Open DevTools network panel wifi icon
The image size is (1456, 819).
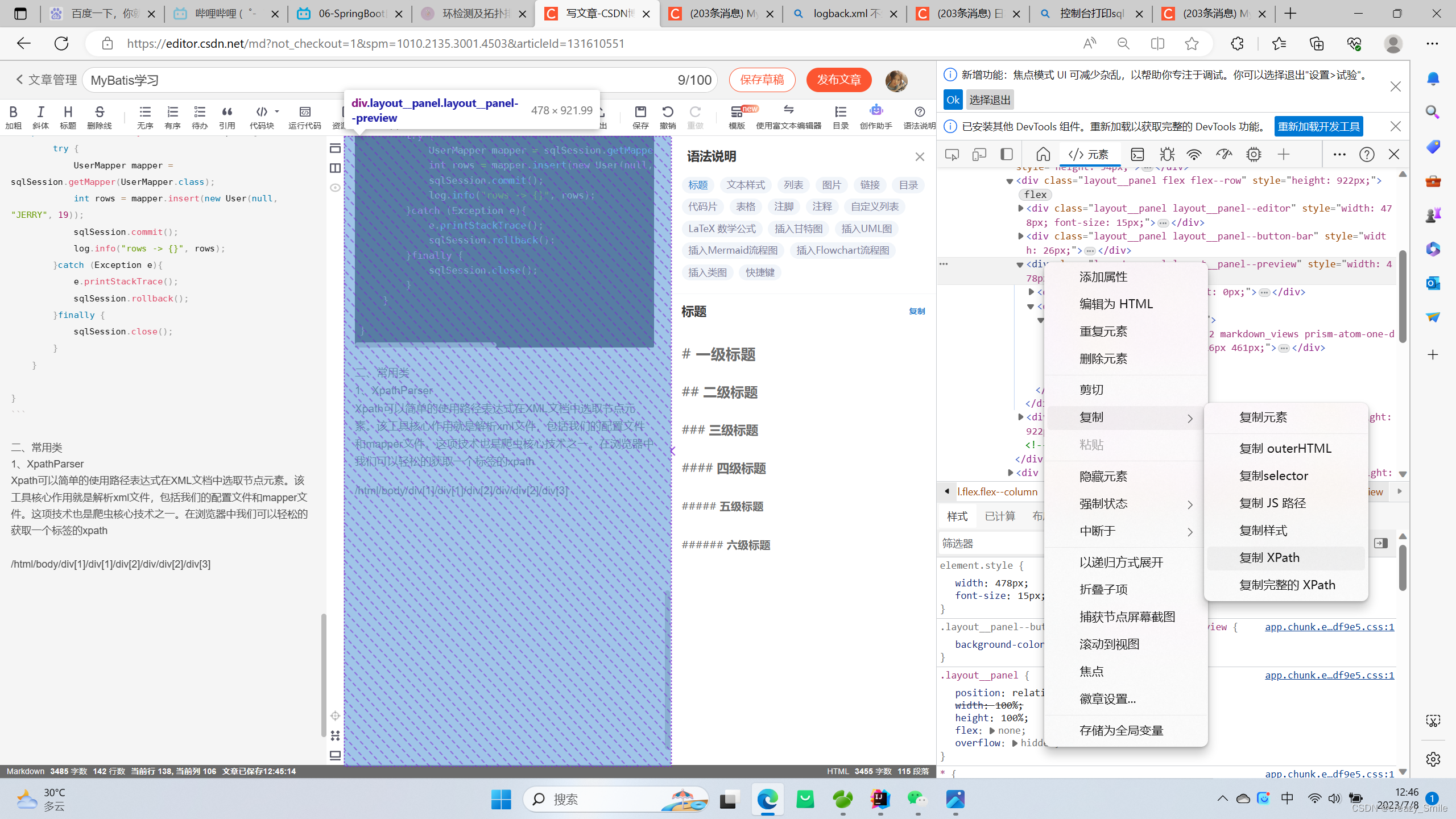(x=1194, y=154)
